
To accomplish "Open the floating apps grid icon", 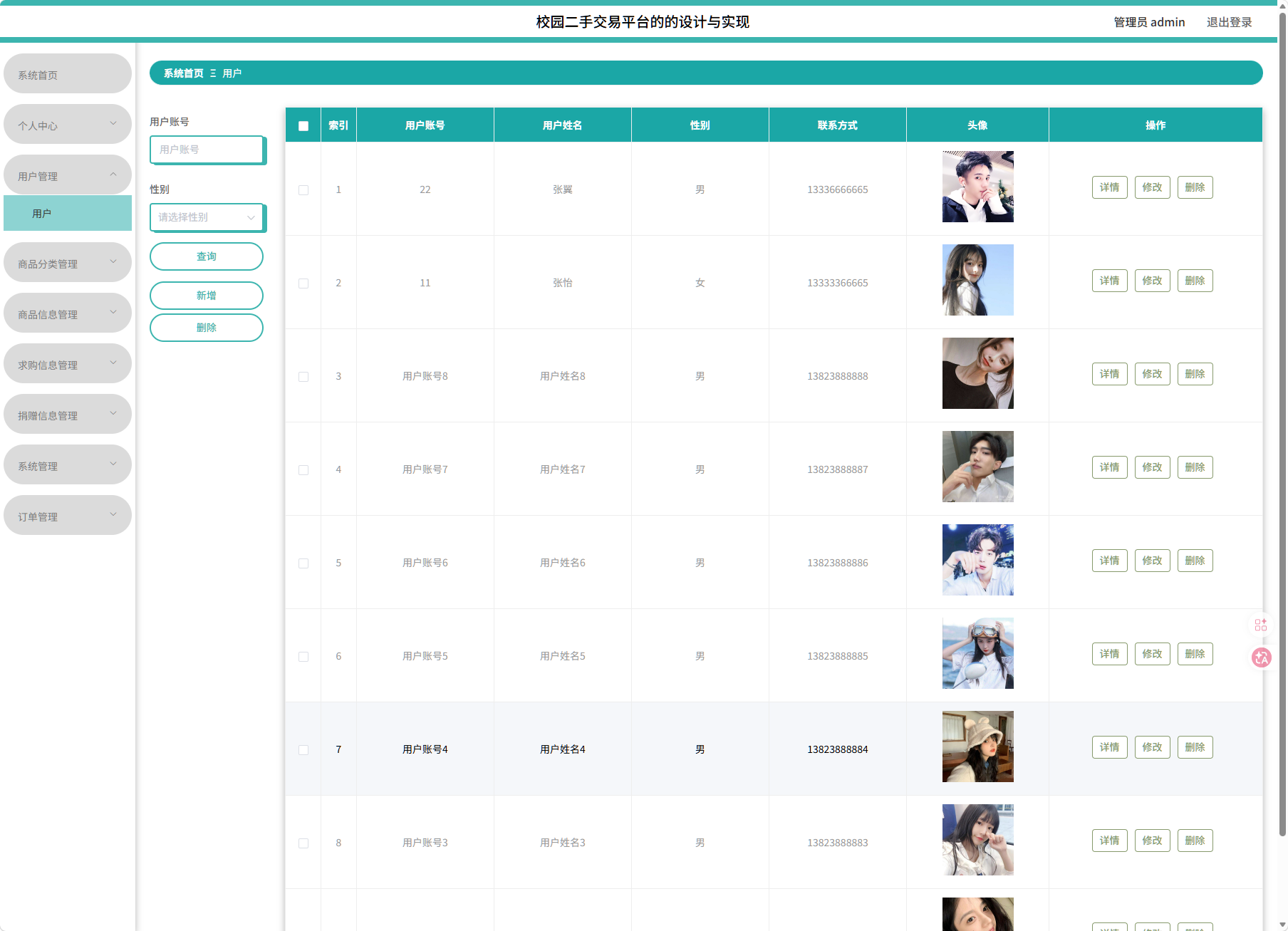I will [x=1261, y=625].
